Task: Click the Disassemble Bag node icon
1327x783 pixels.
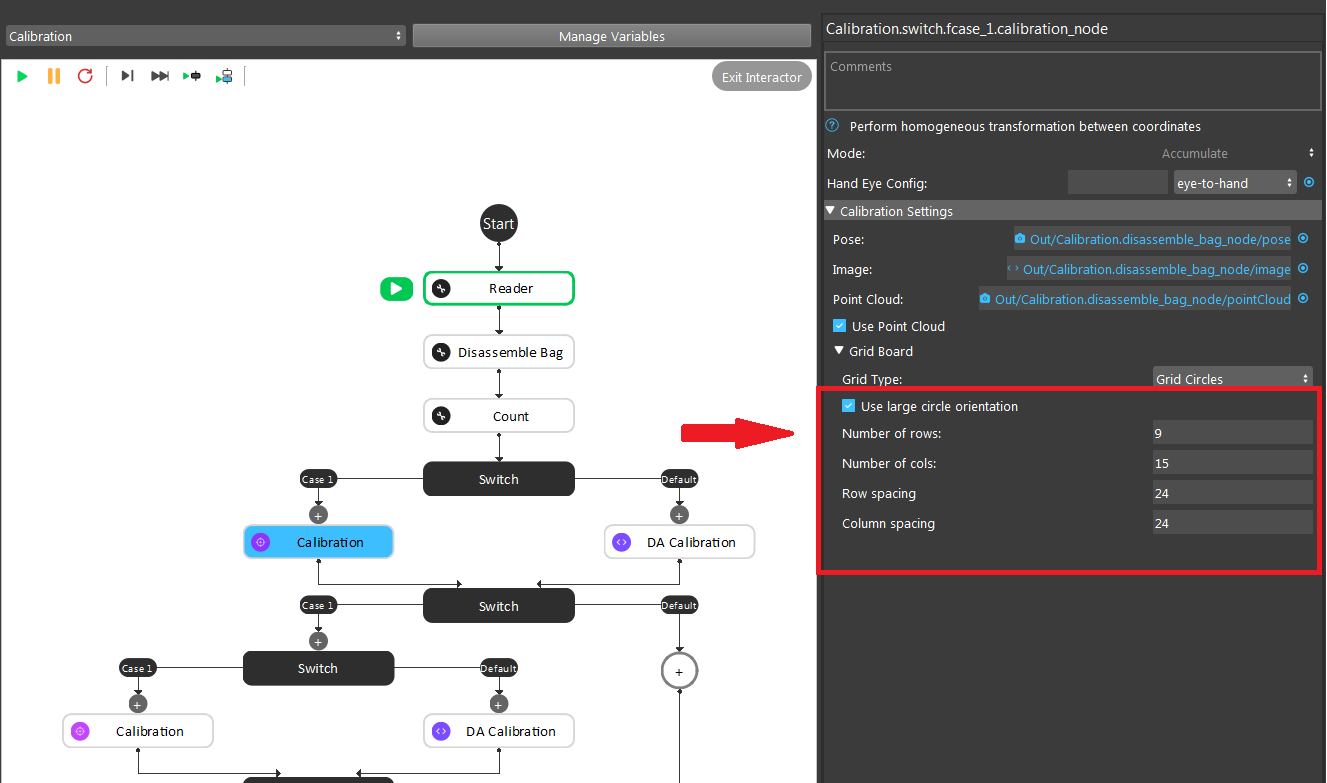Action: click(441, 352)
